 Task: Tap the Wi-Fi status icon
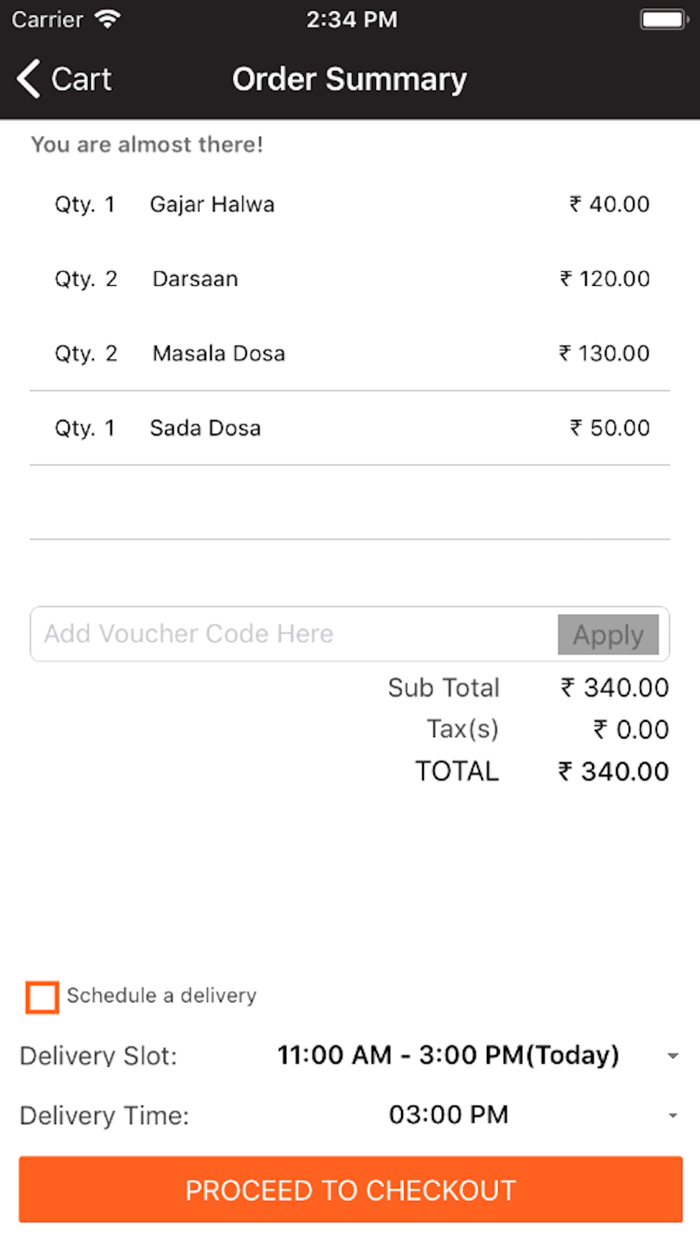(x=106, y=19)
